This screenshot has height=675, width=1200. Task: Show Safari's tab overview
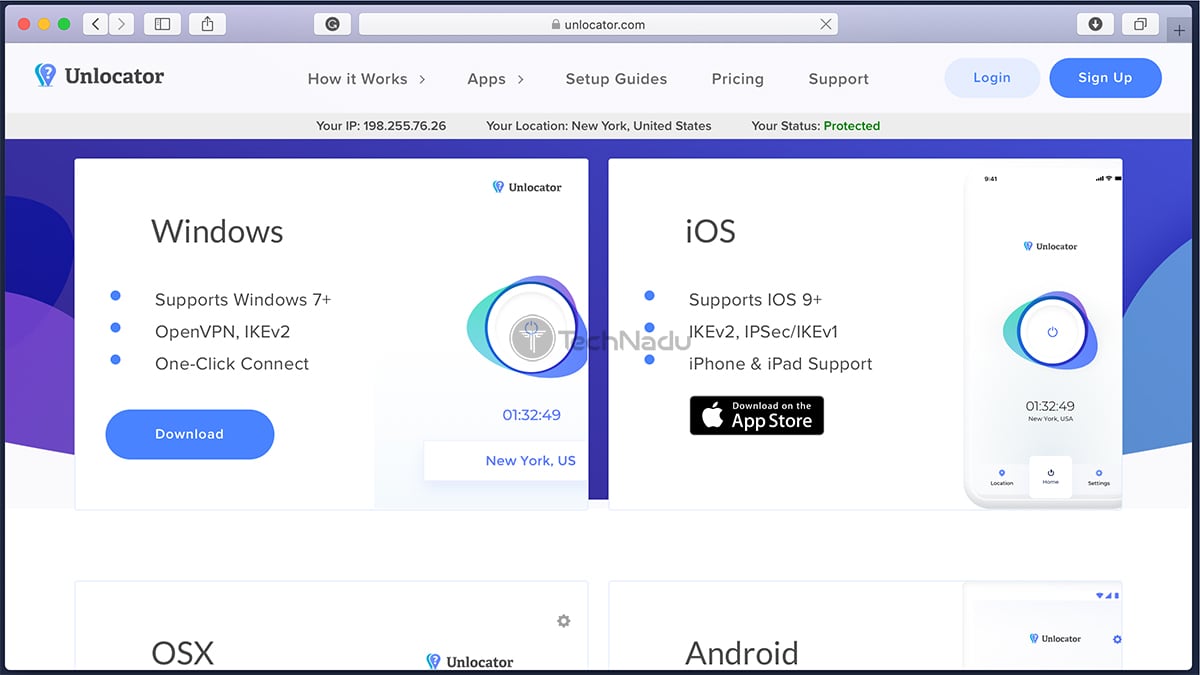[1139, 23]
